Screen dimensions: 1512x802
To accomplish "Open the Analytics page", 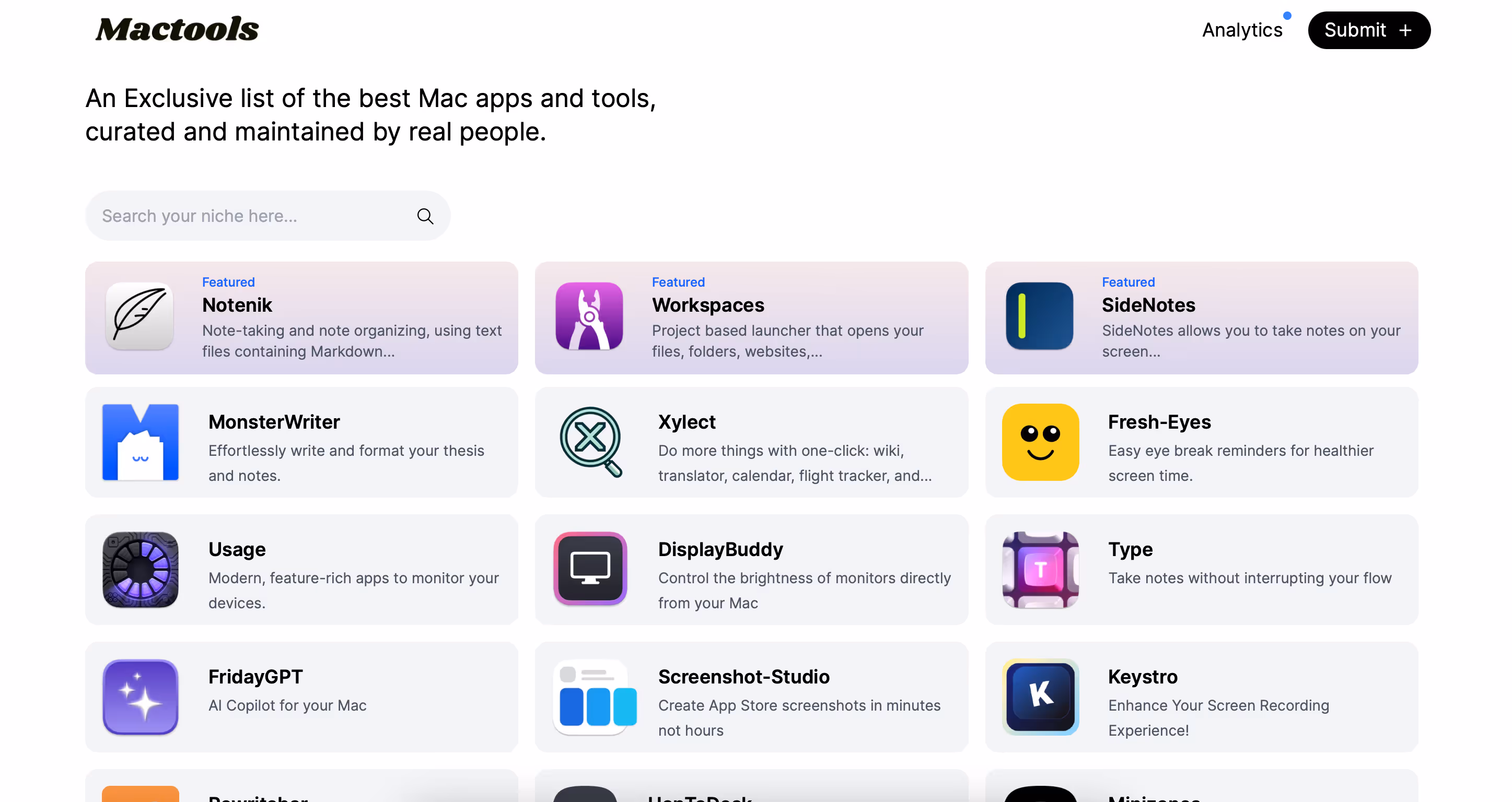I will (x=1242, y=29).
